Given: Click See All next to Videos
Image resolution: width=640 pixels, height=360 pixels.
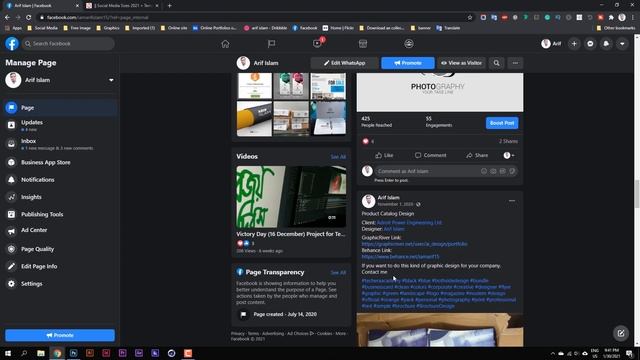Looking at the screenshot, I should pos(338,157).
